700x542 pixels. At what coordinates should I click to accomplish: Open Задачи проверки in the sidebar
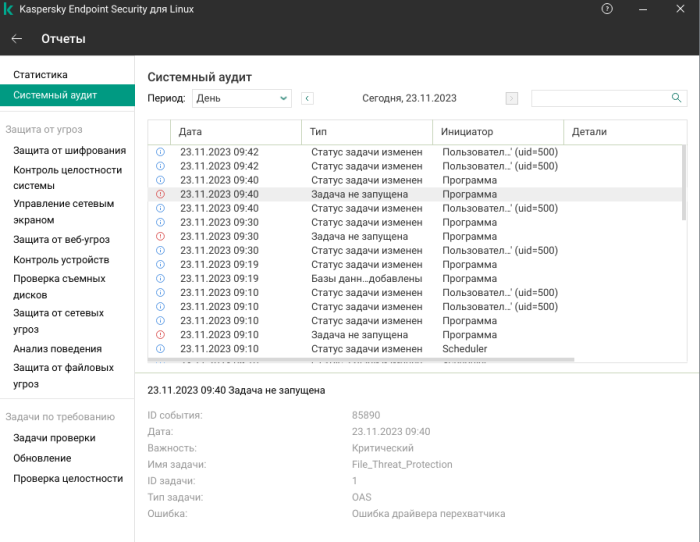(x=54, y=438)
